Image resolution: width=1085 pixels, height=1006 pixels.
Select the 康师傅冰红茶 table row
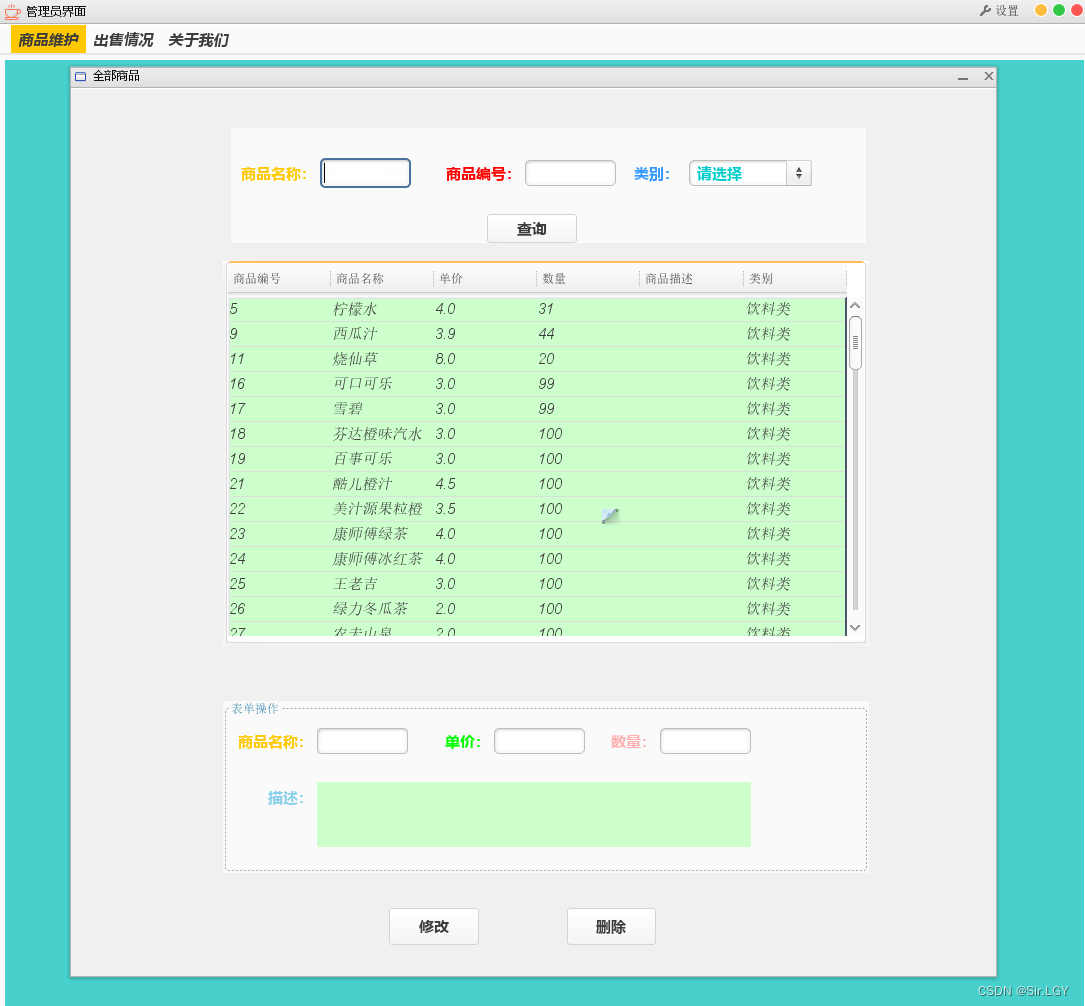click(537, 558)
